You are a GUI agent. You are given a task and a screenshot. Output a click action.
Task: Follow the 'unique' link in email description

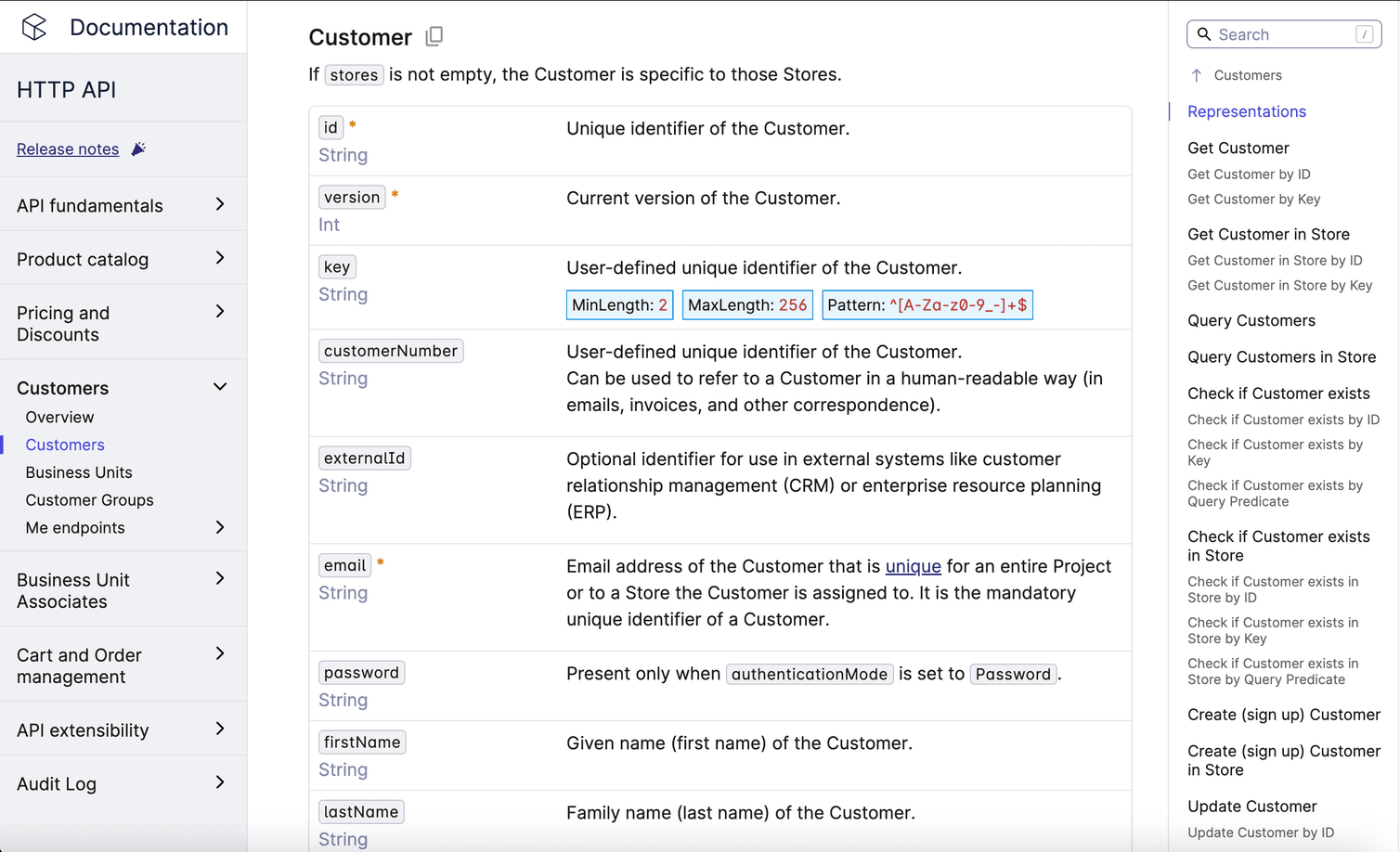[913, 566]
